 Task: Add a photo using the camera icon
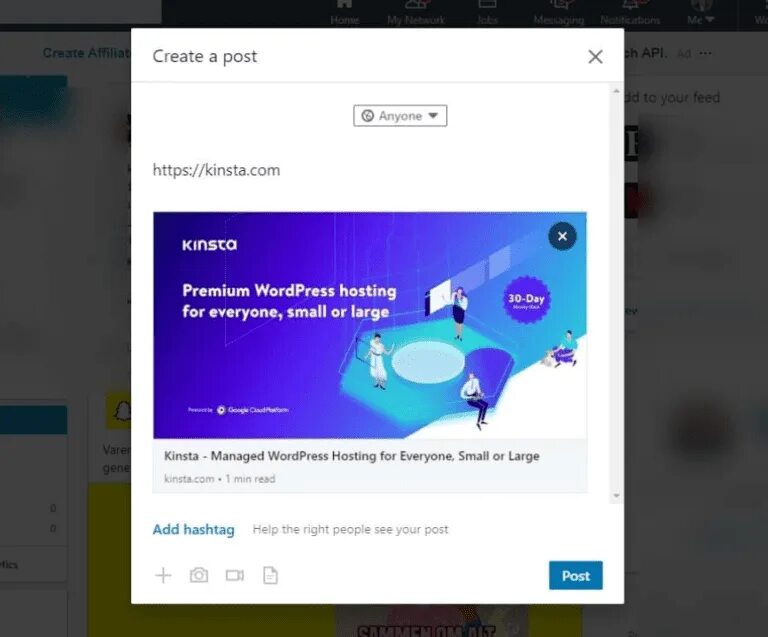(x=199, y=575)
